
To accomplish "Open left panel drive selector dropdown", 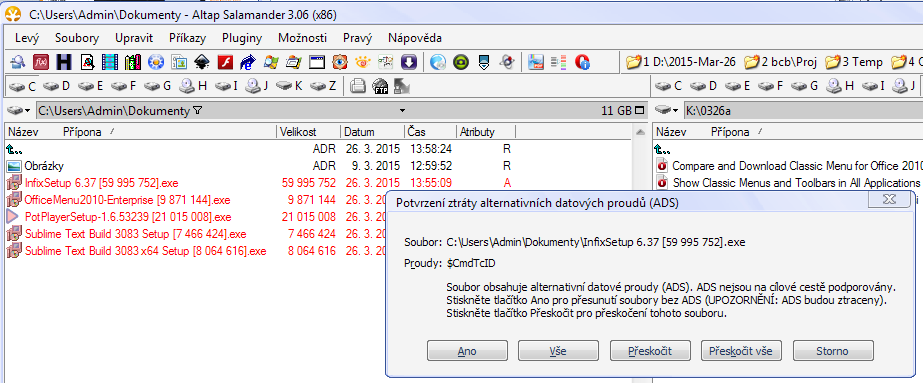I will 18,111.
